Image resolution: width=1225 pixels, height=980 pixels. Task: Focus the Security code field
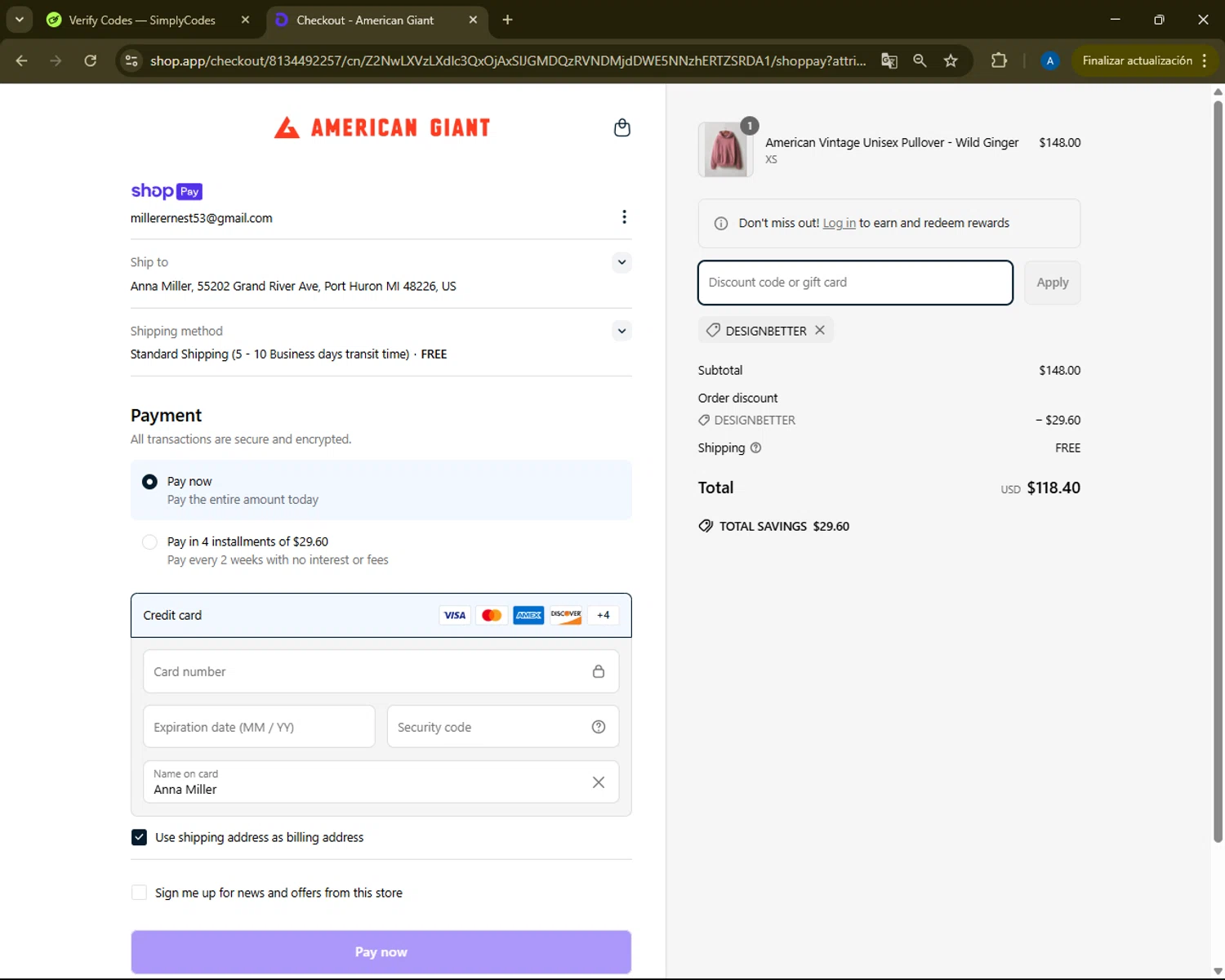[x=503, y=727]
